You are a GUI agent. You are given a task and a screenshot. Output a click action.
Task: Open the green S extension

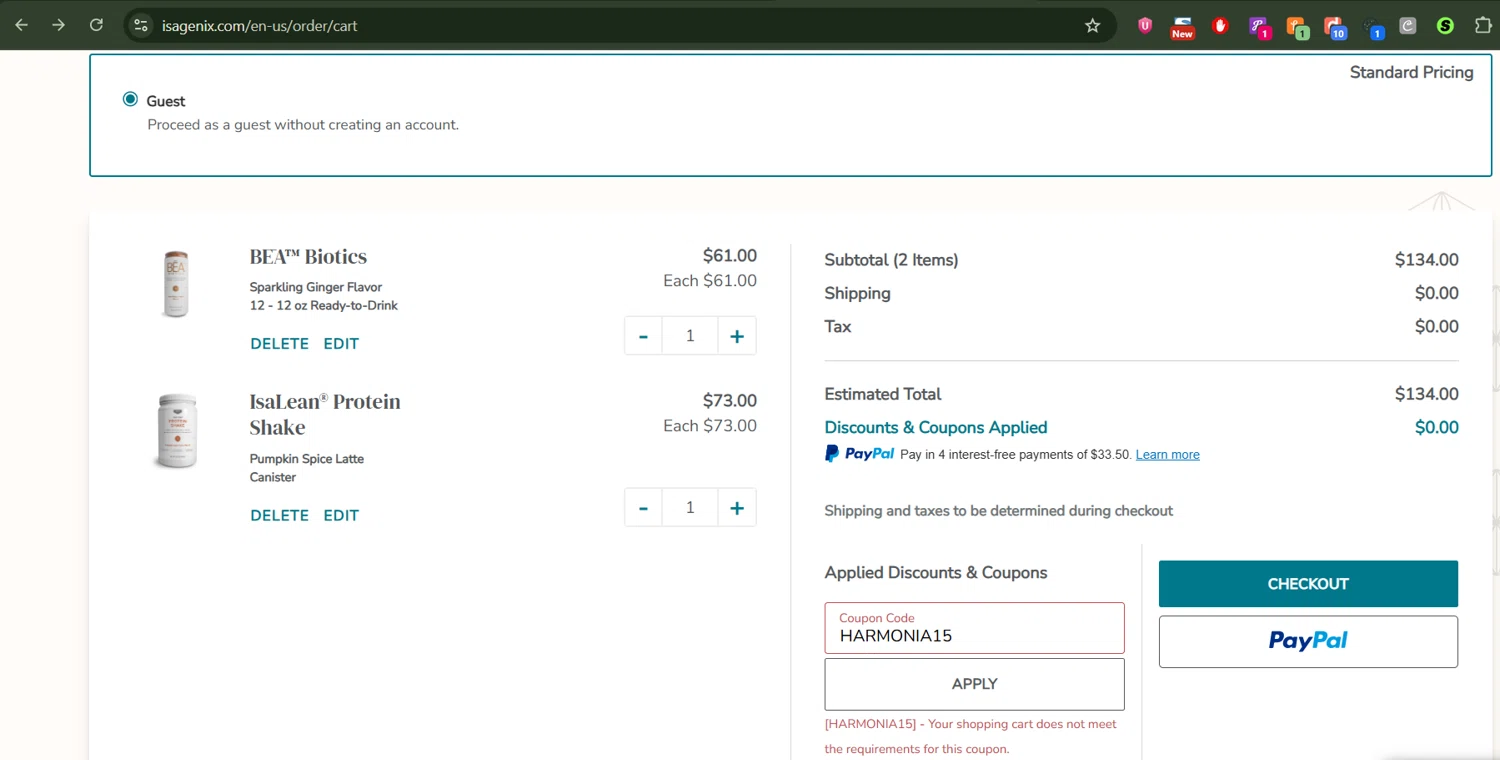pos(1445,26)
